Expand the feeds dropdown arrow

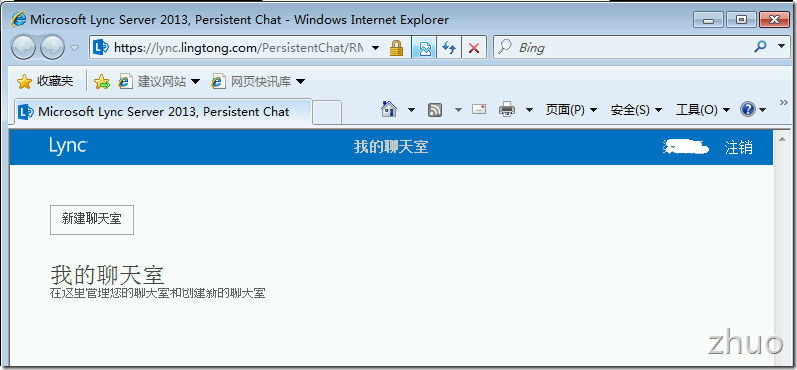pyautogui.click(x=458, y=109)
